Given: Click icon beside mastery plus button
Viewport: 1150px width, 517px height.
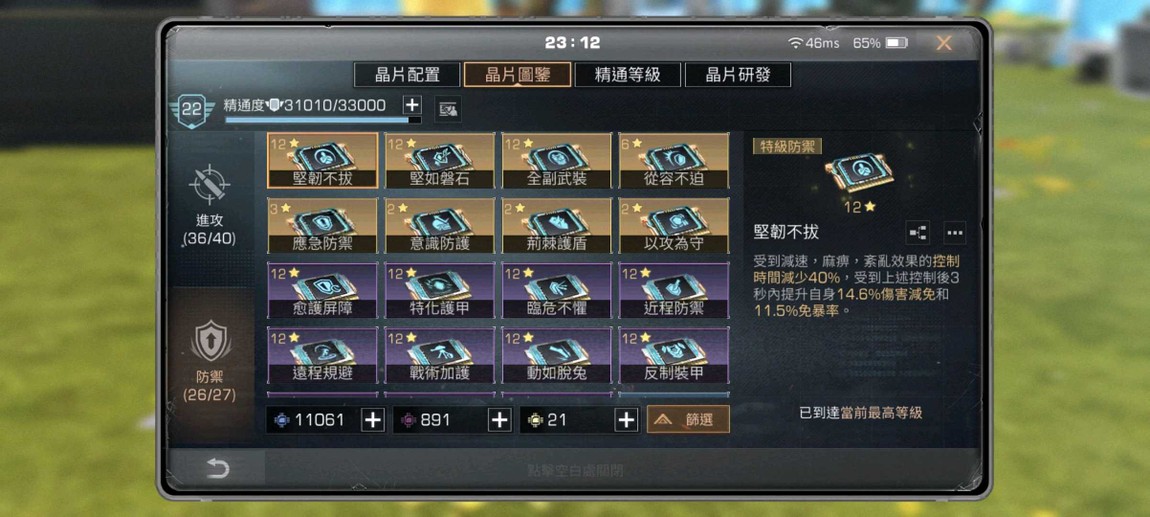Looking at the screenshot, I should tap(447, 109).
